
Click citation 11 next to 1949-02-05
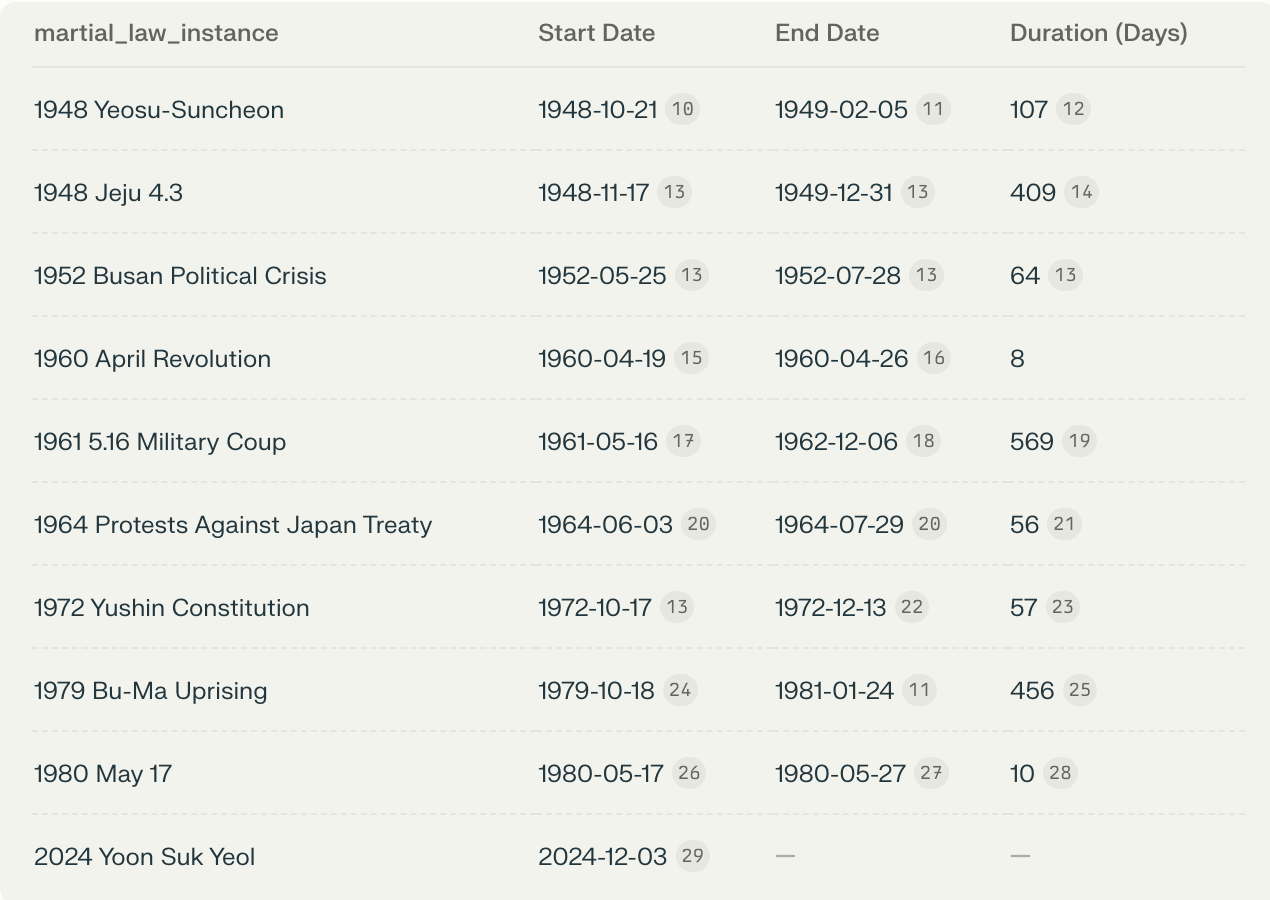click(x=933, y=109)
